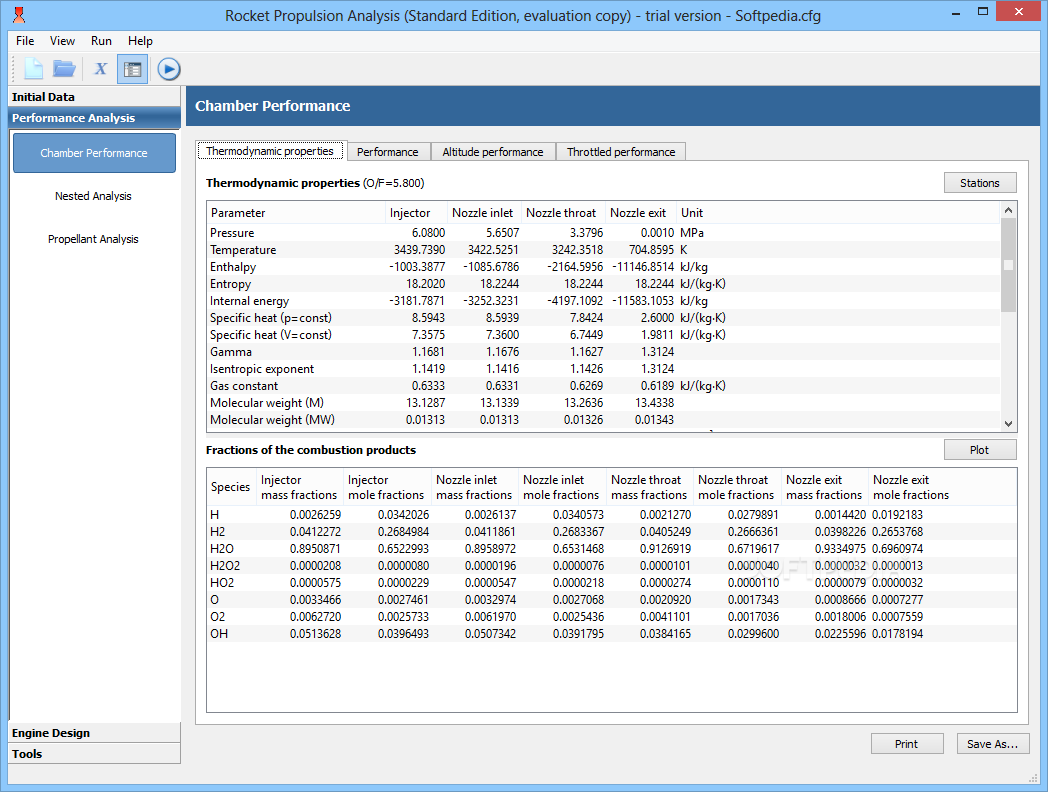Expand the Tools section

click(94, 753)
